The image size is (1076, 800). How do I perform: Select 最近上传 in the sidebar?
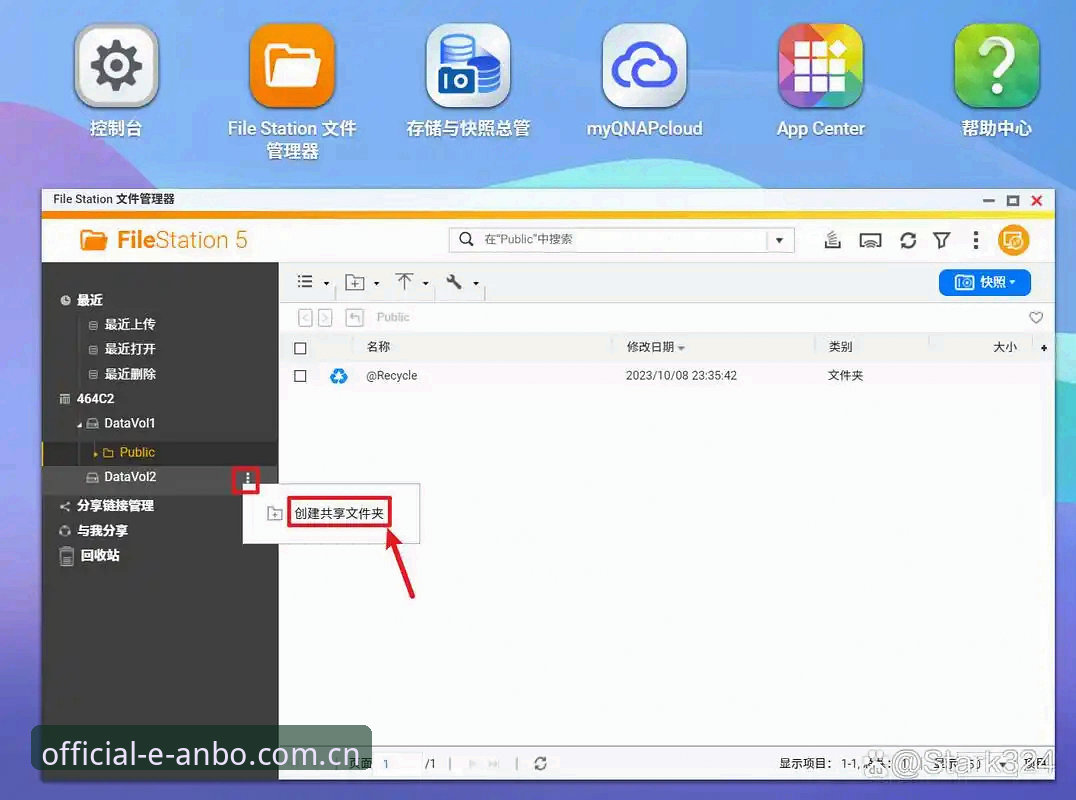[x=130, y=325]
